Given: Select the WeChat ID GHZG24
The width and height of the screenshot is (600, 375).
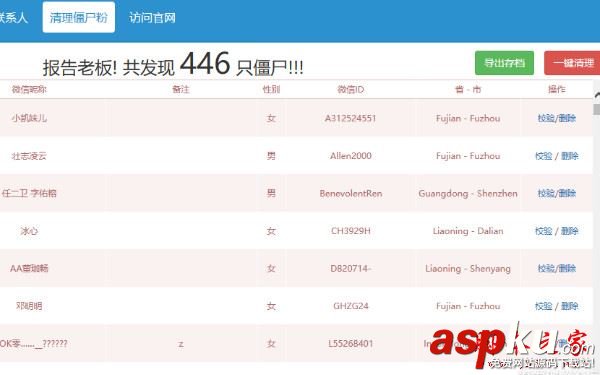Looking at the screenshot, I should pyautogui.click(x=351, y=306).
